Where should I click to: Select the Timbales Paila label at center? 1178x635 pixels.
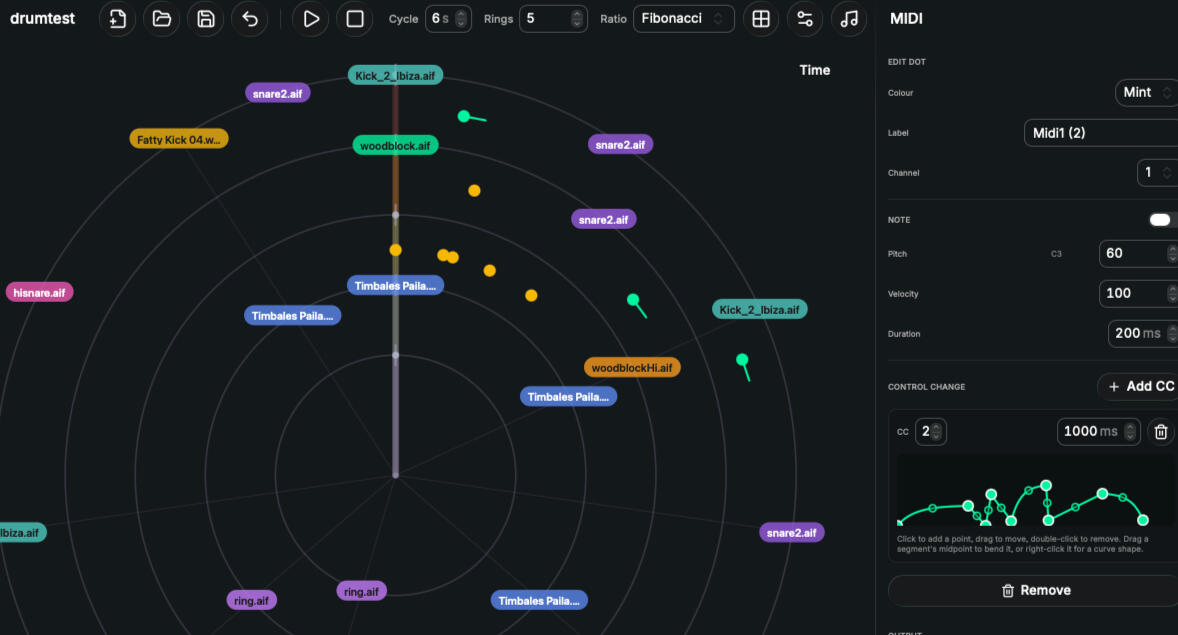(x=395, y=286)
